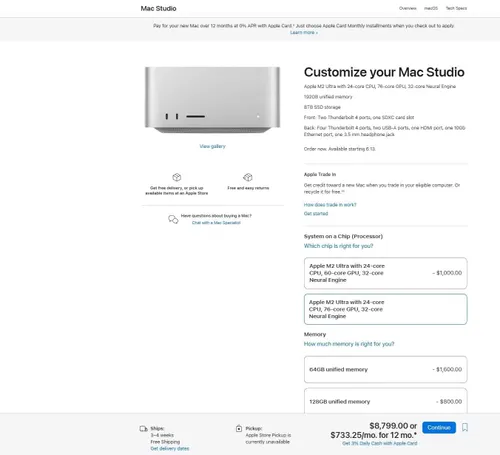Select M2 Ultra 76-core GPU chip option
Screen dimensions: 500x455
point(385,309)
